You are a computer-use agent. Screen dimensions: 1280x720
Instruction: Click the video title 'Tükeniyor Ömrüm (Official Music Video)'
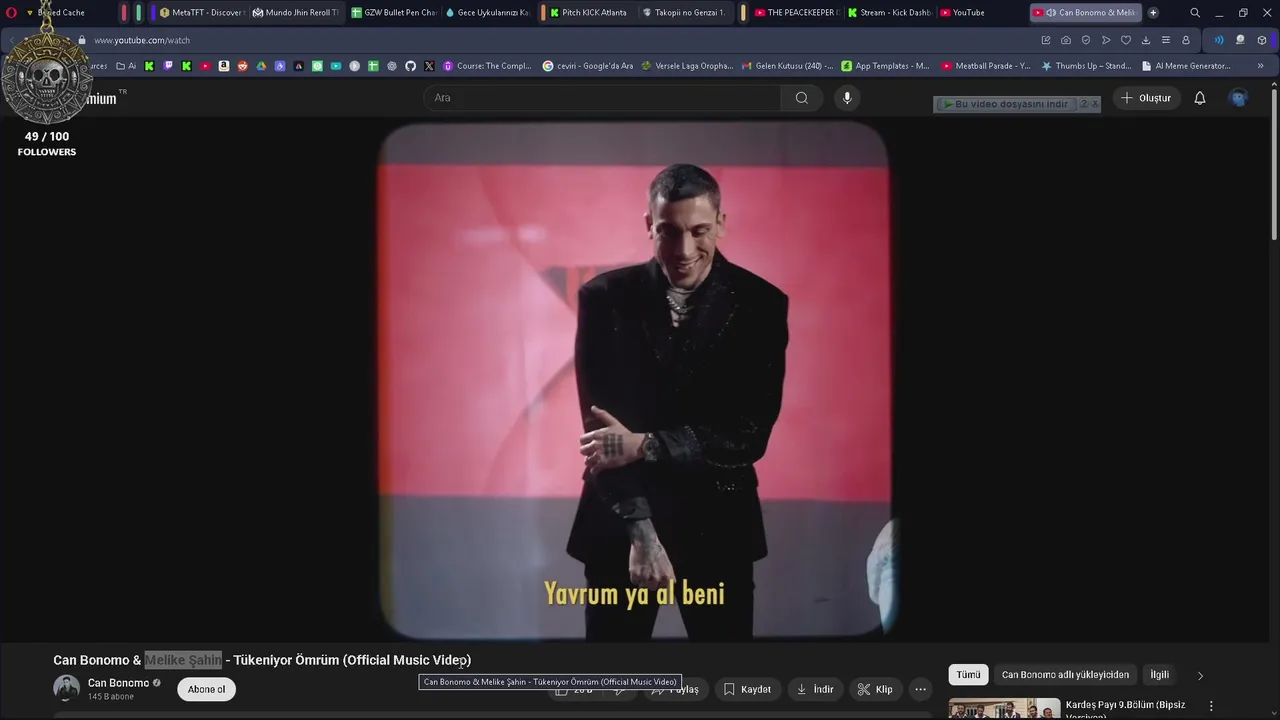[x=351, y=660]
